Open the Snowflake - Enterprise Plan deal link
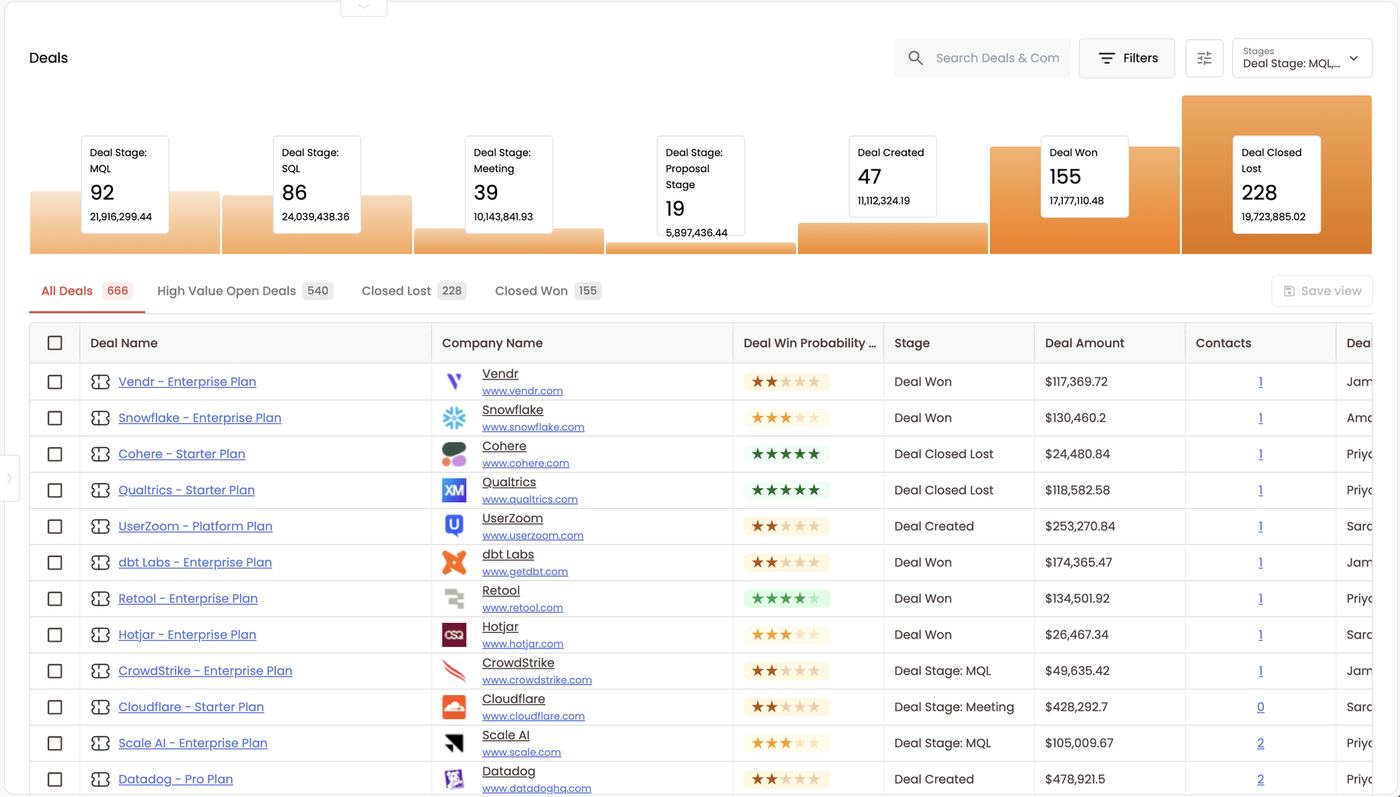The image size is (1400, 797). pyautogui.click(x=200, y=418)
